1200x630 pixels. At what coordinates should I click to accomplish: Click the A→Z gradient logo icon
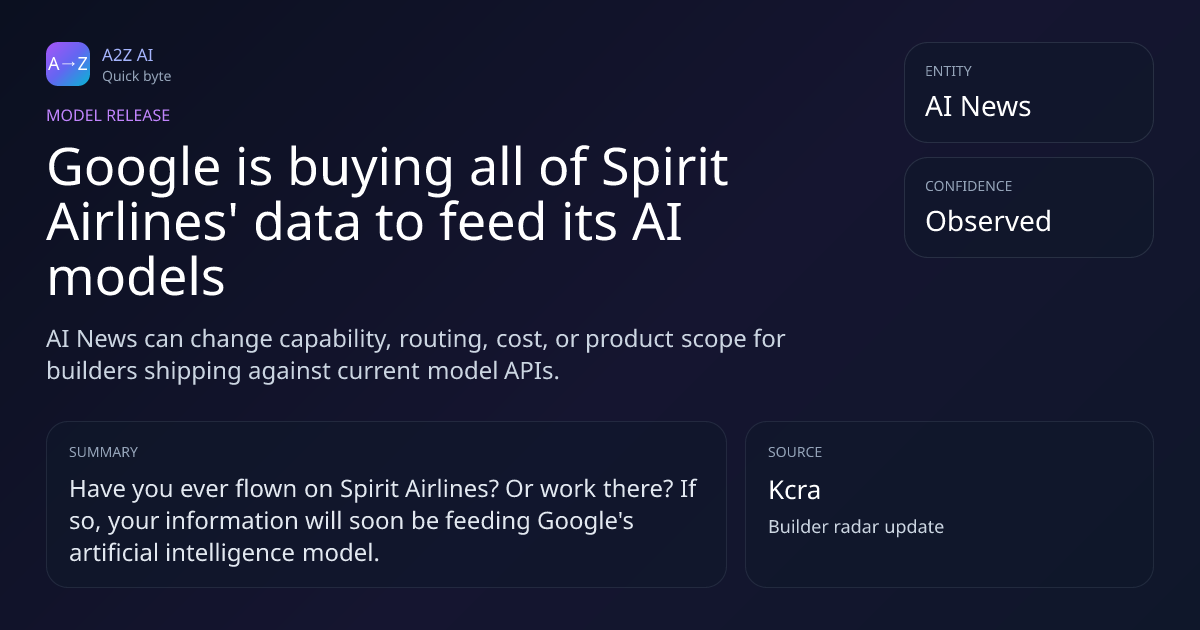pos(68,64)
